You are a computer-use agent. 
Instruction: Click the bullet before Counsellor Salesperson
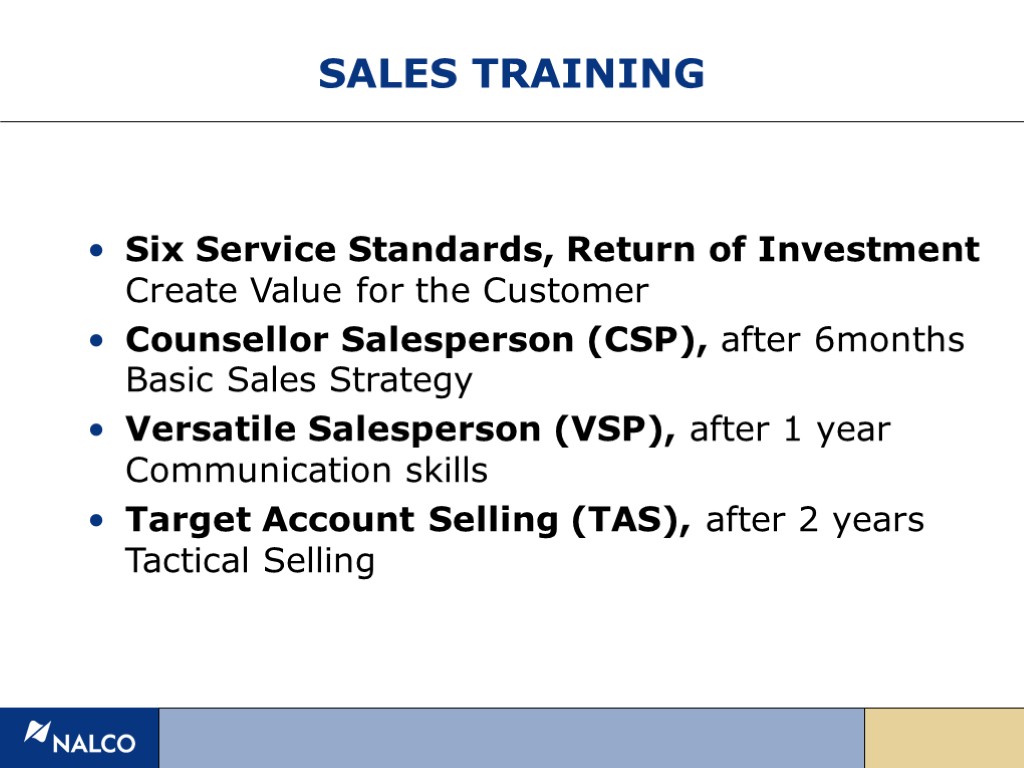94,342
